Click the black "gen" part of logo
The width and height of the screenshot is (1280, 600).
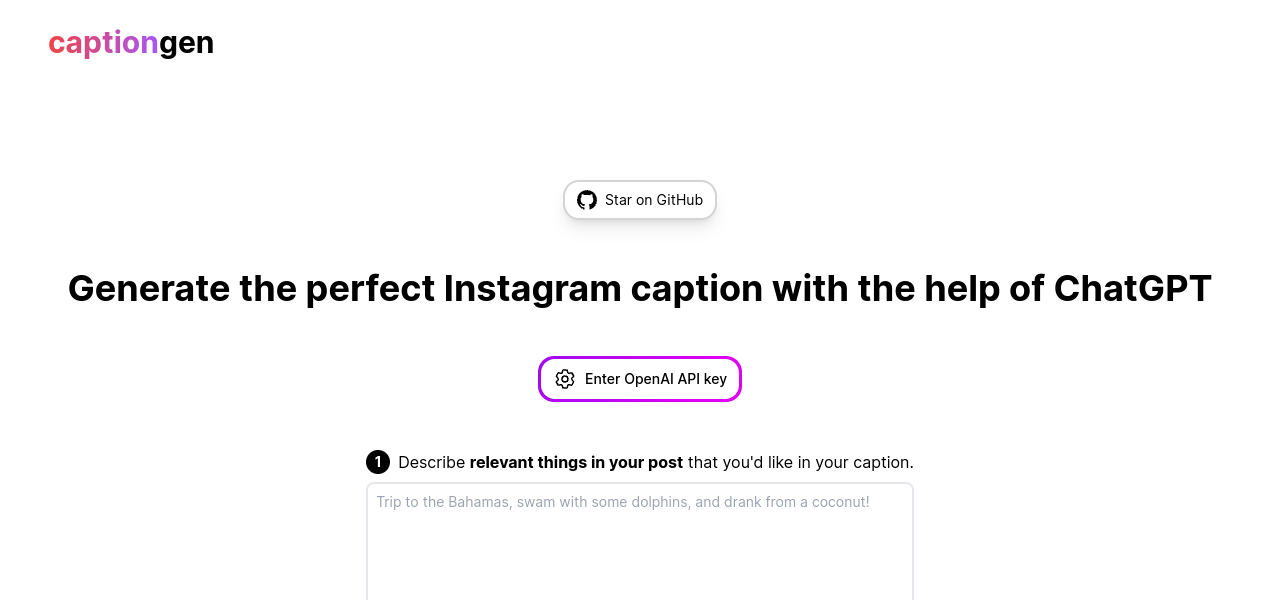[187, 43]
